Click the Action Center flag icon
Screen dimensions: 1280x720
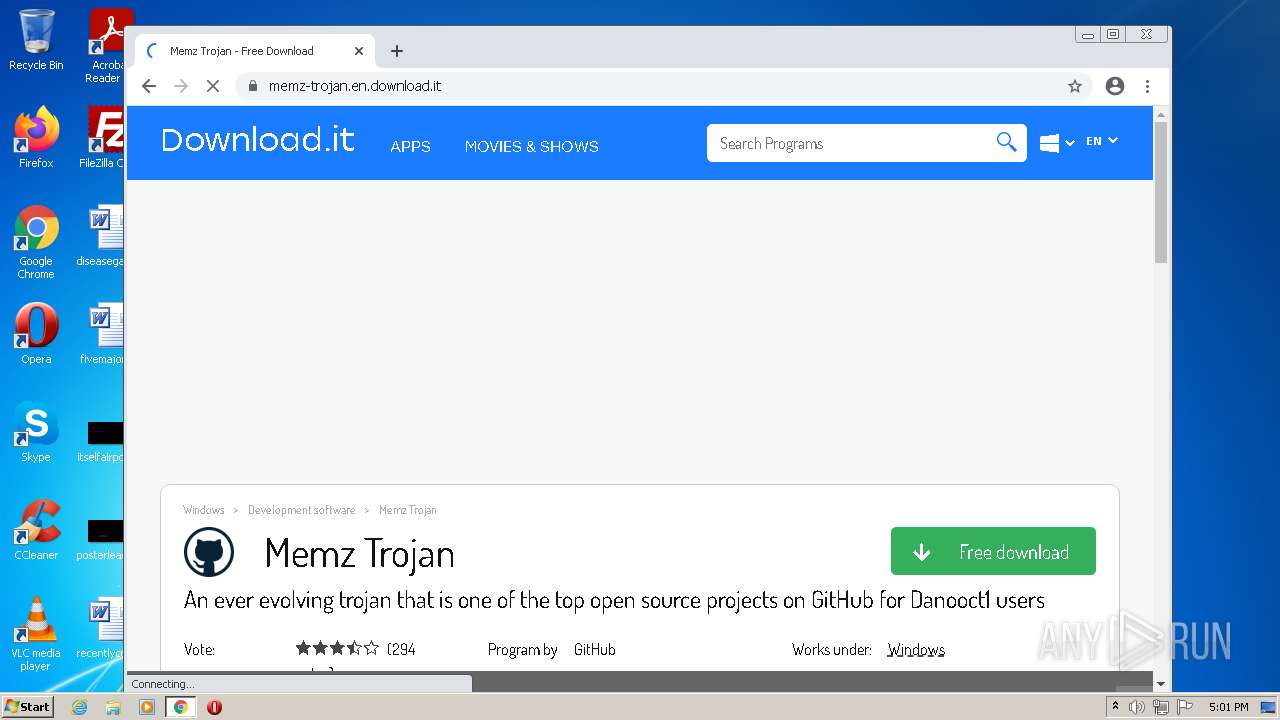(x=1185, y=707)
